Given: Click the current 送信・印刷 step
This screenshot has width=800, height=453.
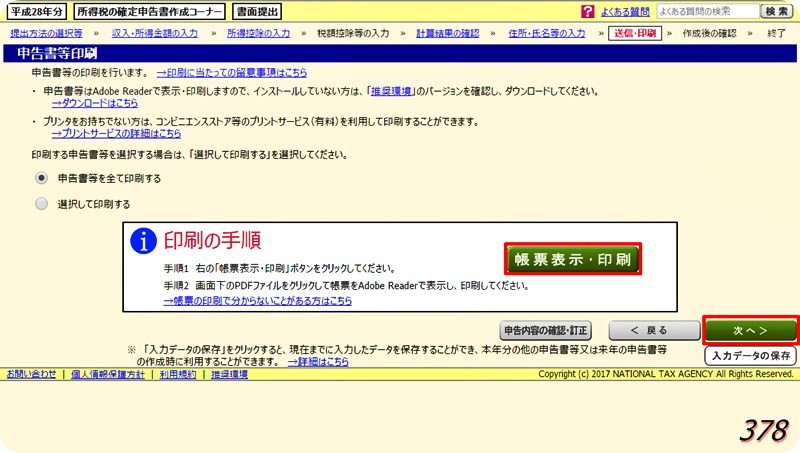Looking at the screenshot, I should coord(635,33).
